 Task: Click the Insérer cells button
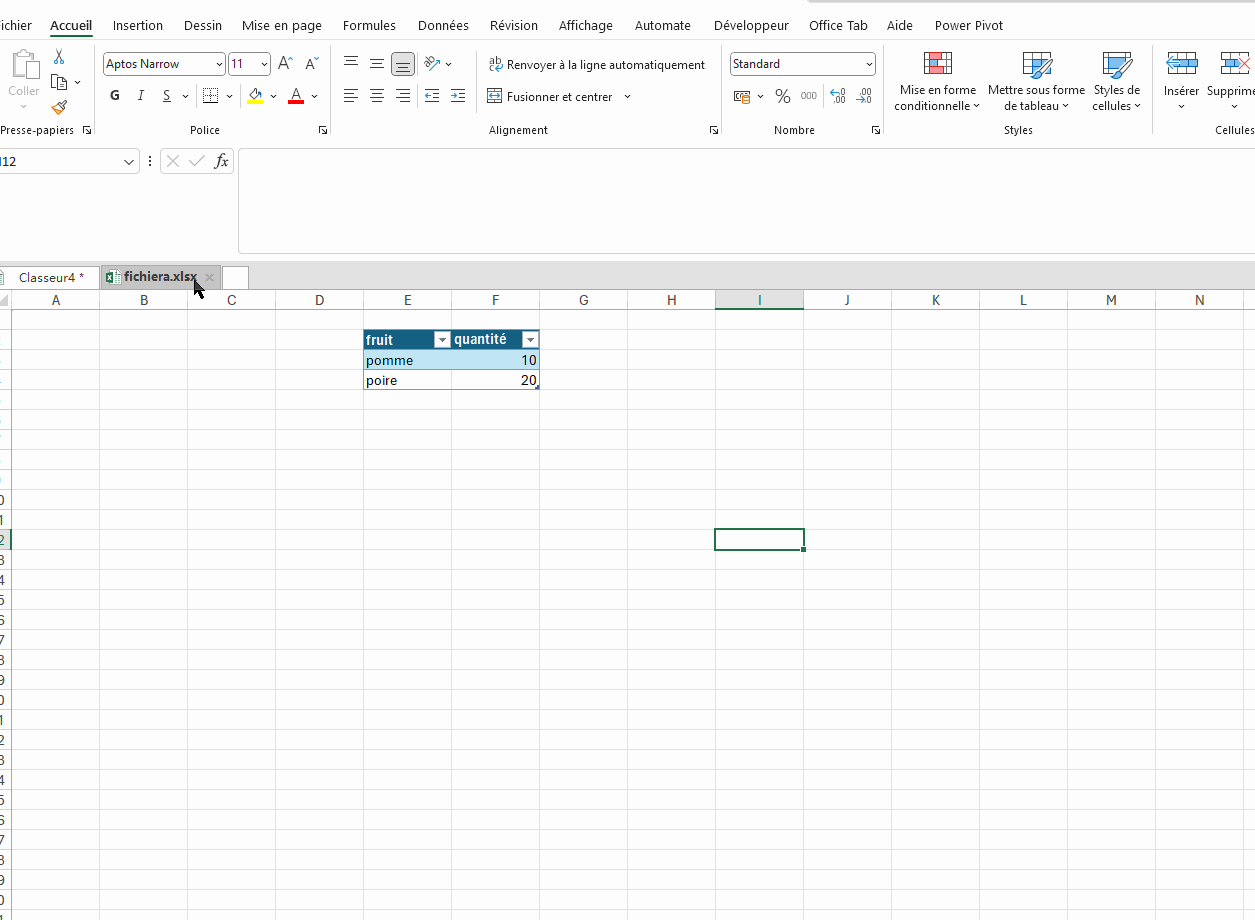(x=1181, y=82)
